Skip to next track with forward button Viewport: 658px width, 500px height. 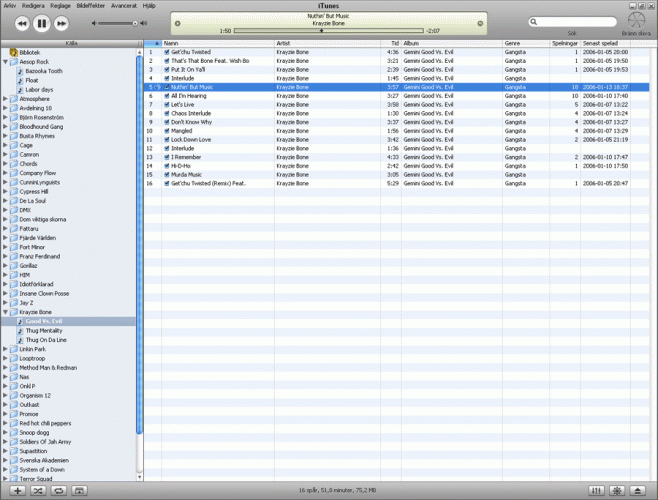[x=61, y=24]
